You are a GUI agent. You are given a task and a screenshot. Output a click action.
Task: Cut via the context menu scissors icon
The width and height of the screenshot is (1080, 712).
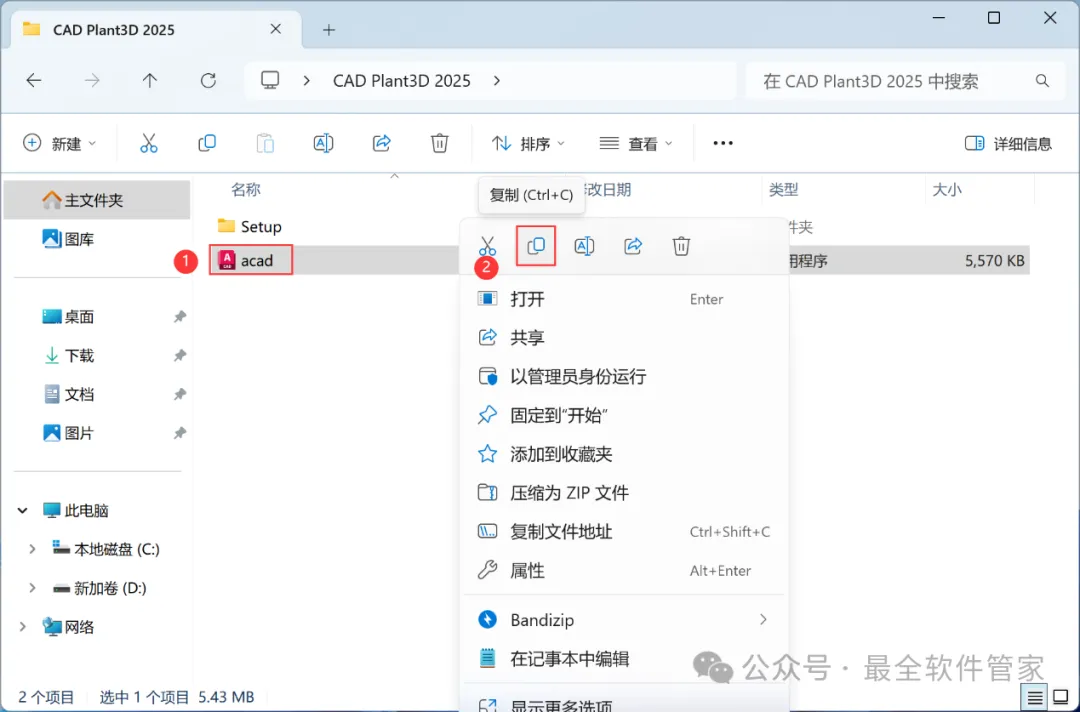point(488,246)
